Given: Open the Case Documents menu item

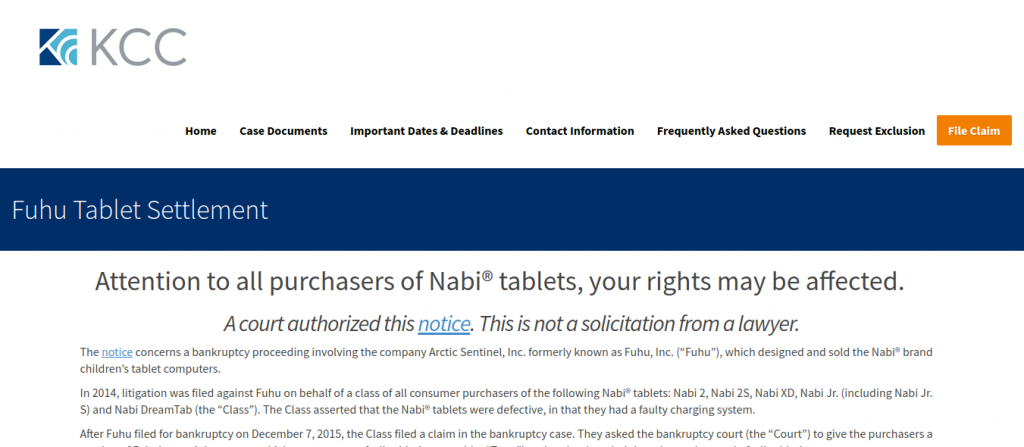Looking at the screenshot, I should pos(283,131).
